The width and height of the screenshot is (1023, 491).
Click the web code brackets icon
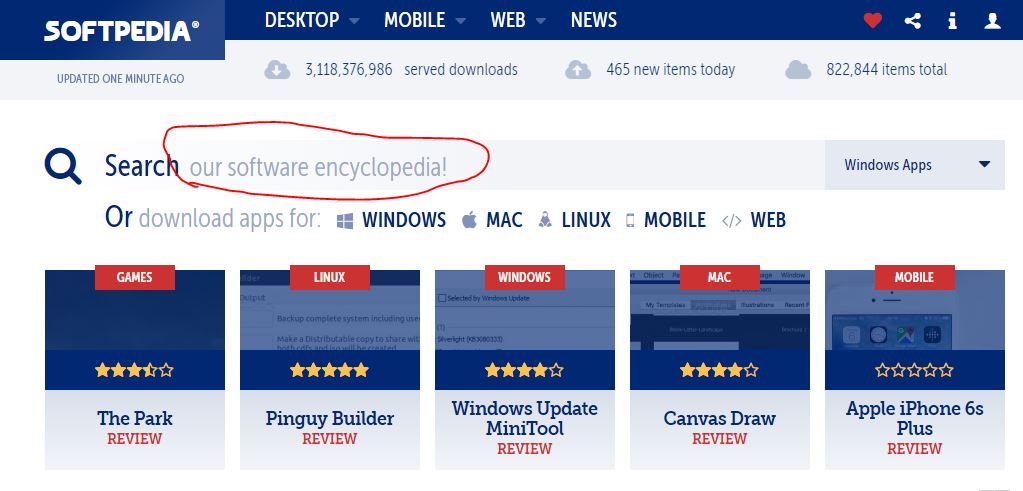(x=731, y=220)
